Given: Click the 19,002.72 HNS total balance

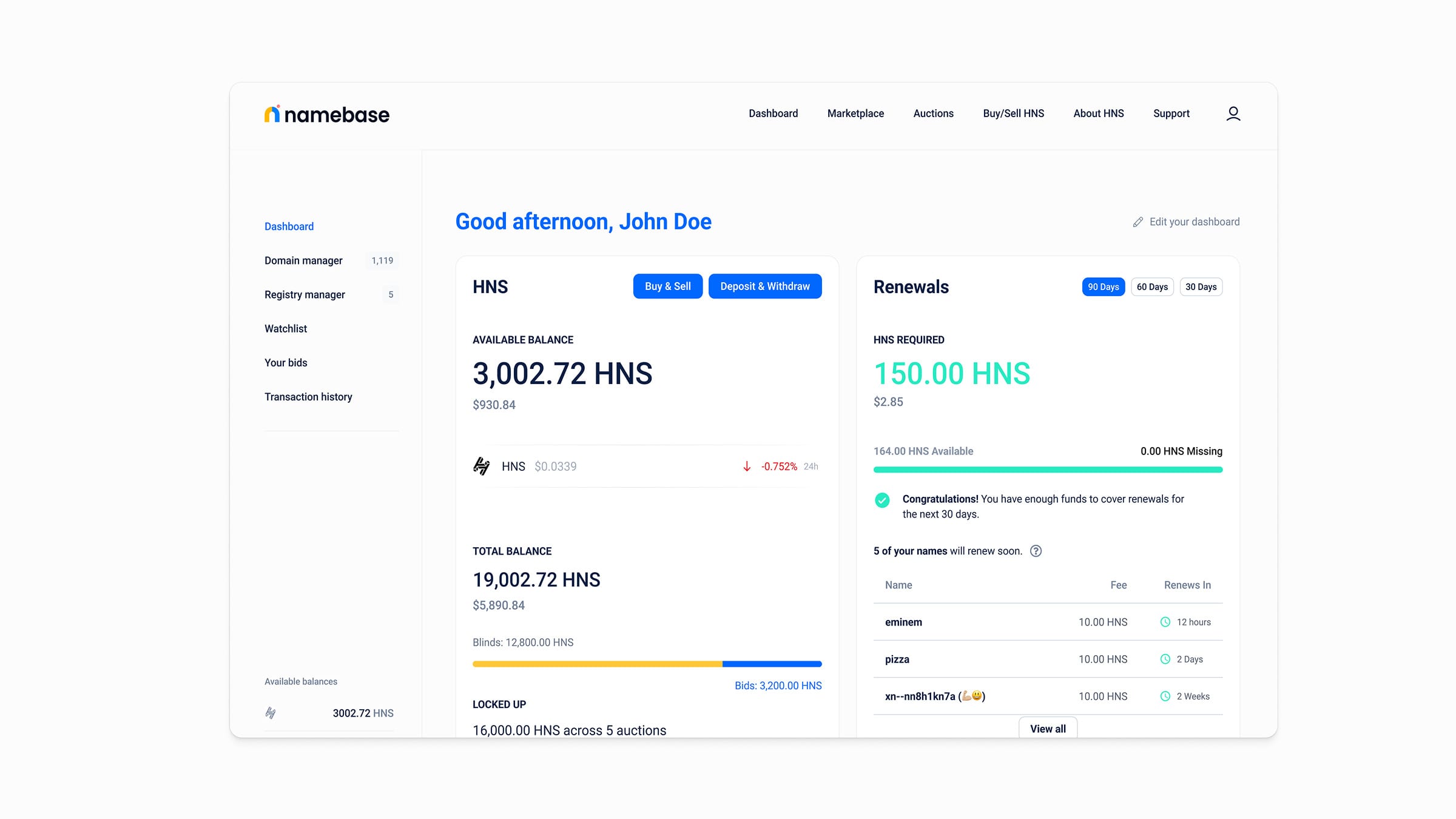Looking at the screenshot, I should coord(536,580).
